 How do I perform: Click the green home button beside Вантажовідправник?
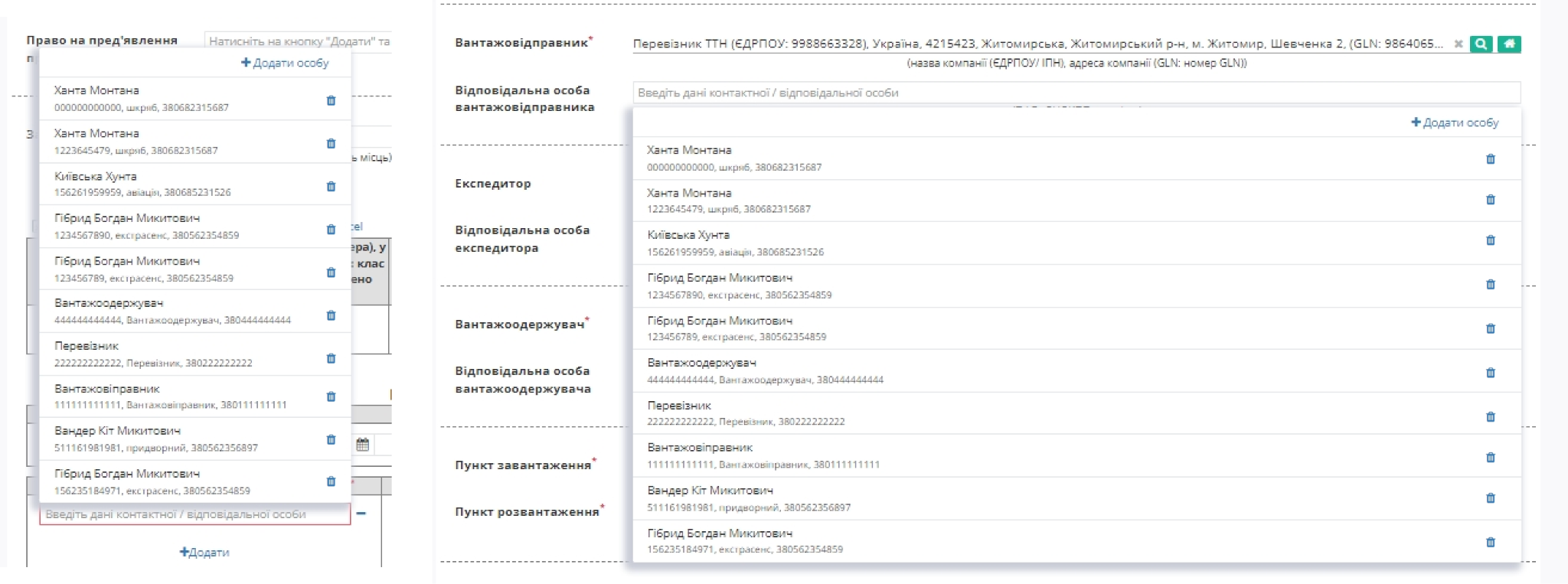[x=1509, y=44]
